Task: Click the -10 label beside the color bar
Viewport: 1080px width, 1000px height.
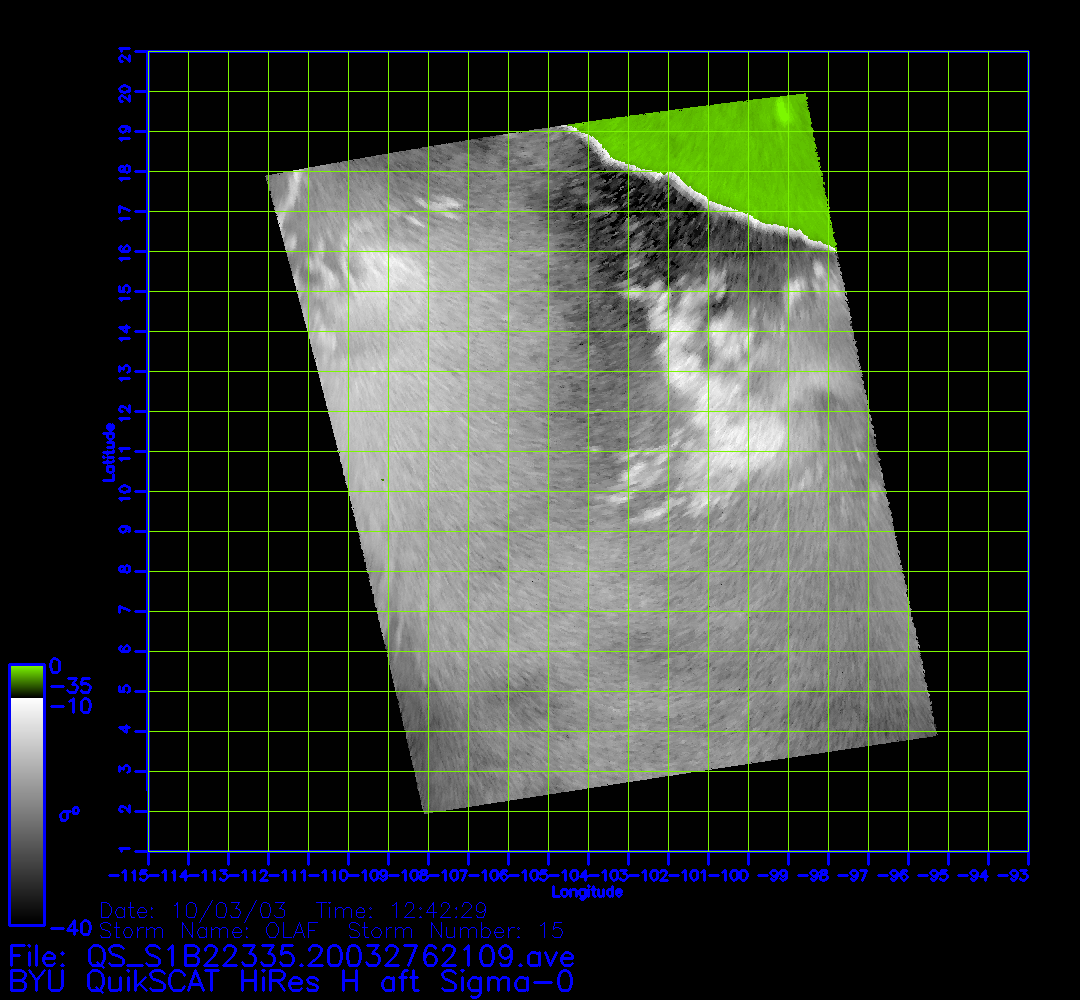Action: tap(70, 707)
